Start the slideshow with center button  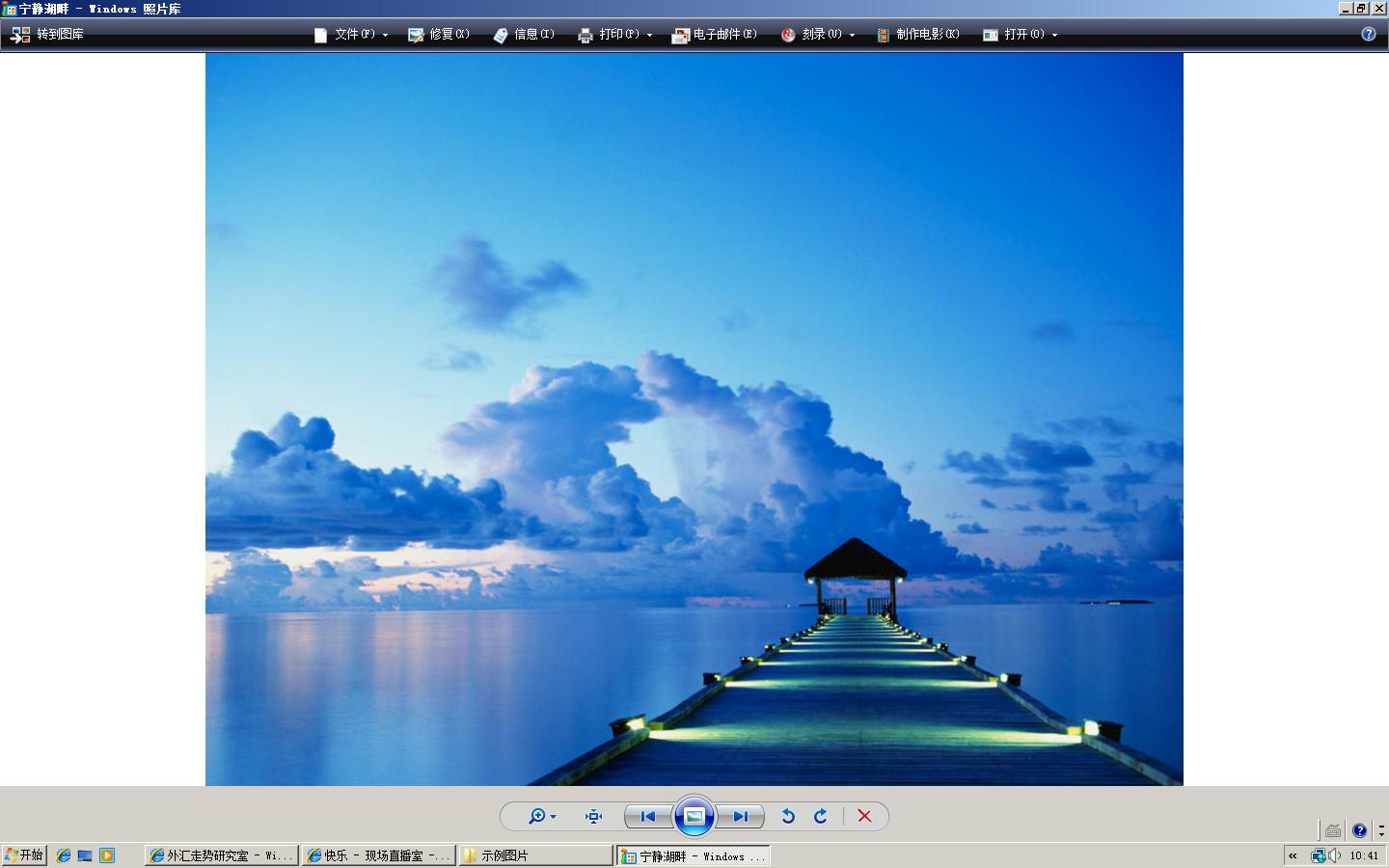pos(694,816)
